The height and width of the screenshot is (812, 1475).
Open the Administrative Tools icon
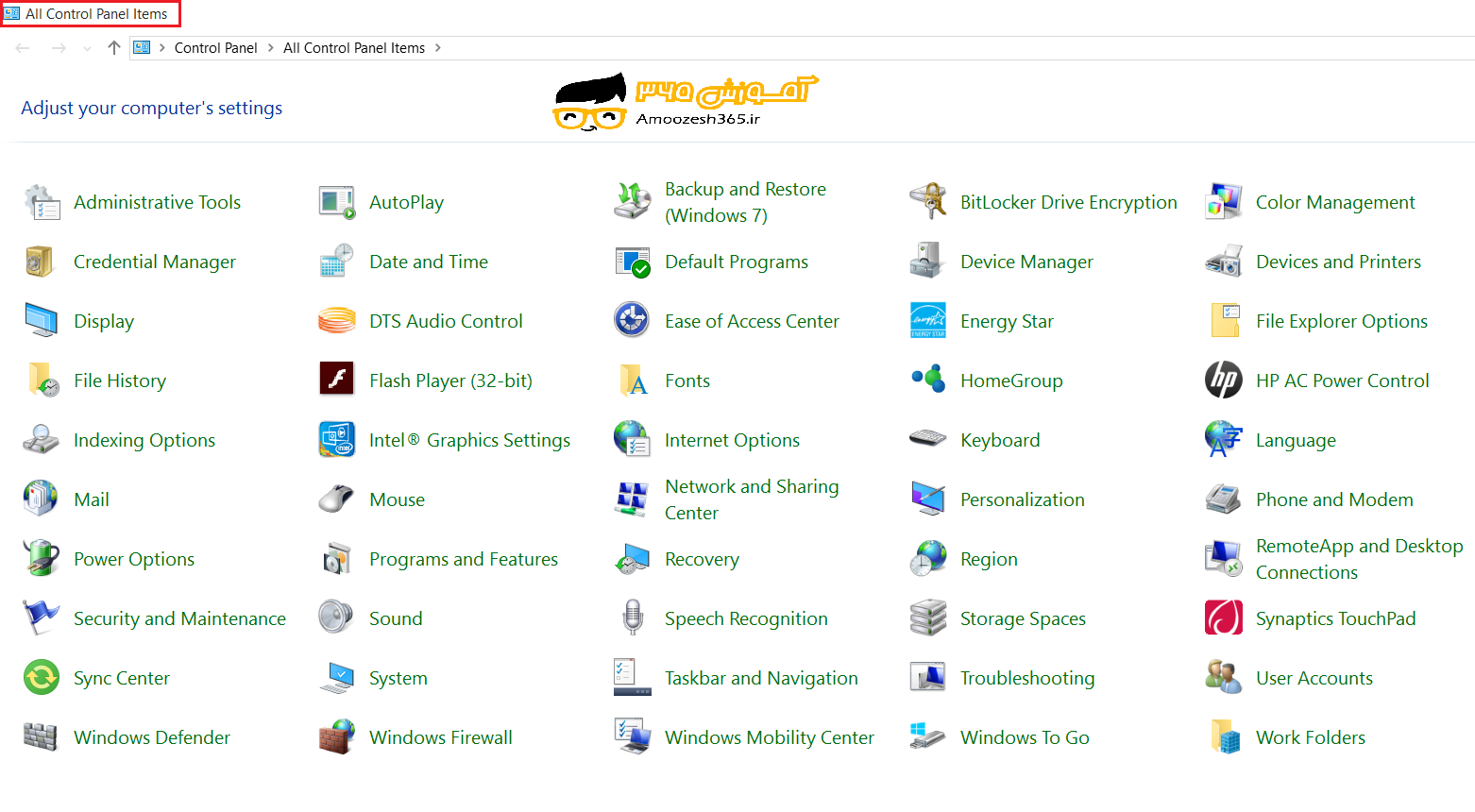tap(42, 202)
